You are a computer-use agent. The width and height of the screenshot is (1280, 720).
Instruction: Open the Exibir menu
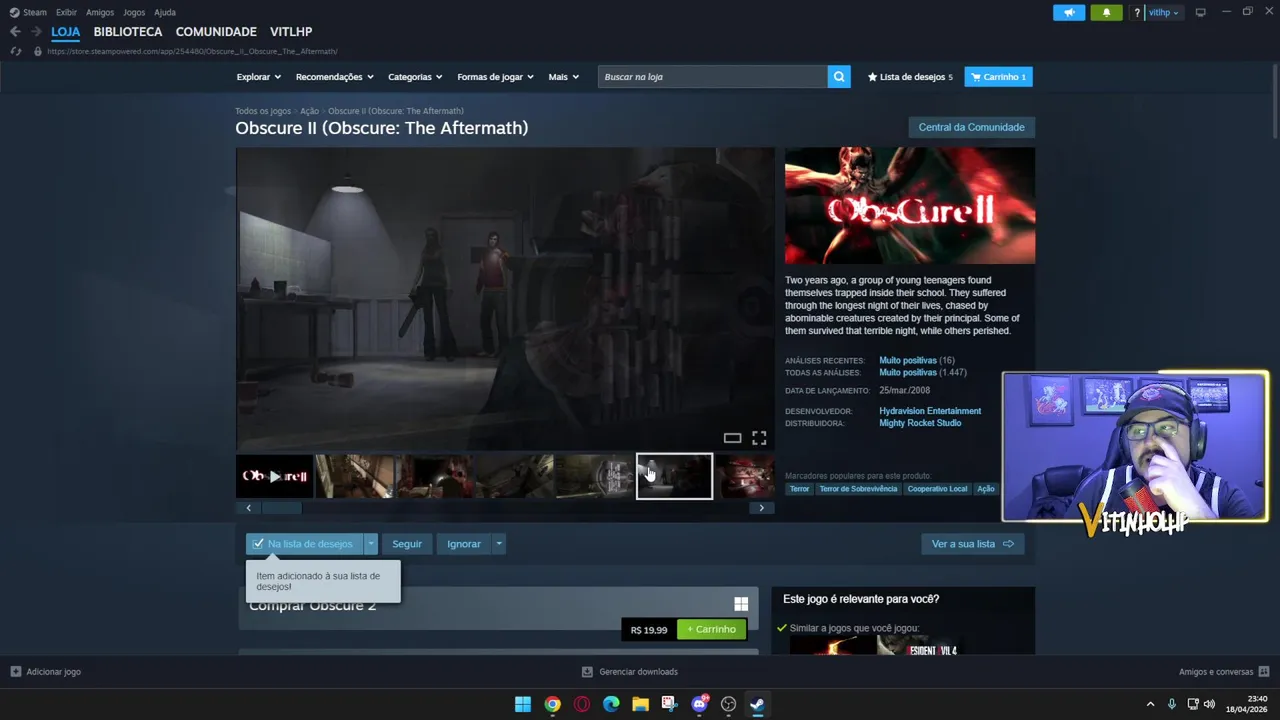click(66, 12)
